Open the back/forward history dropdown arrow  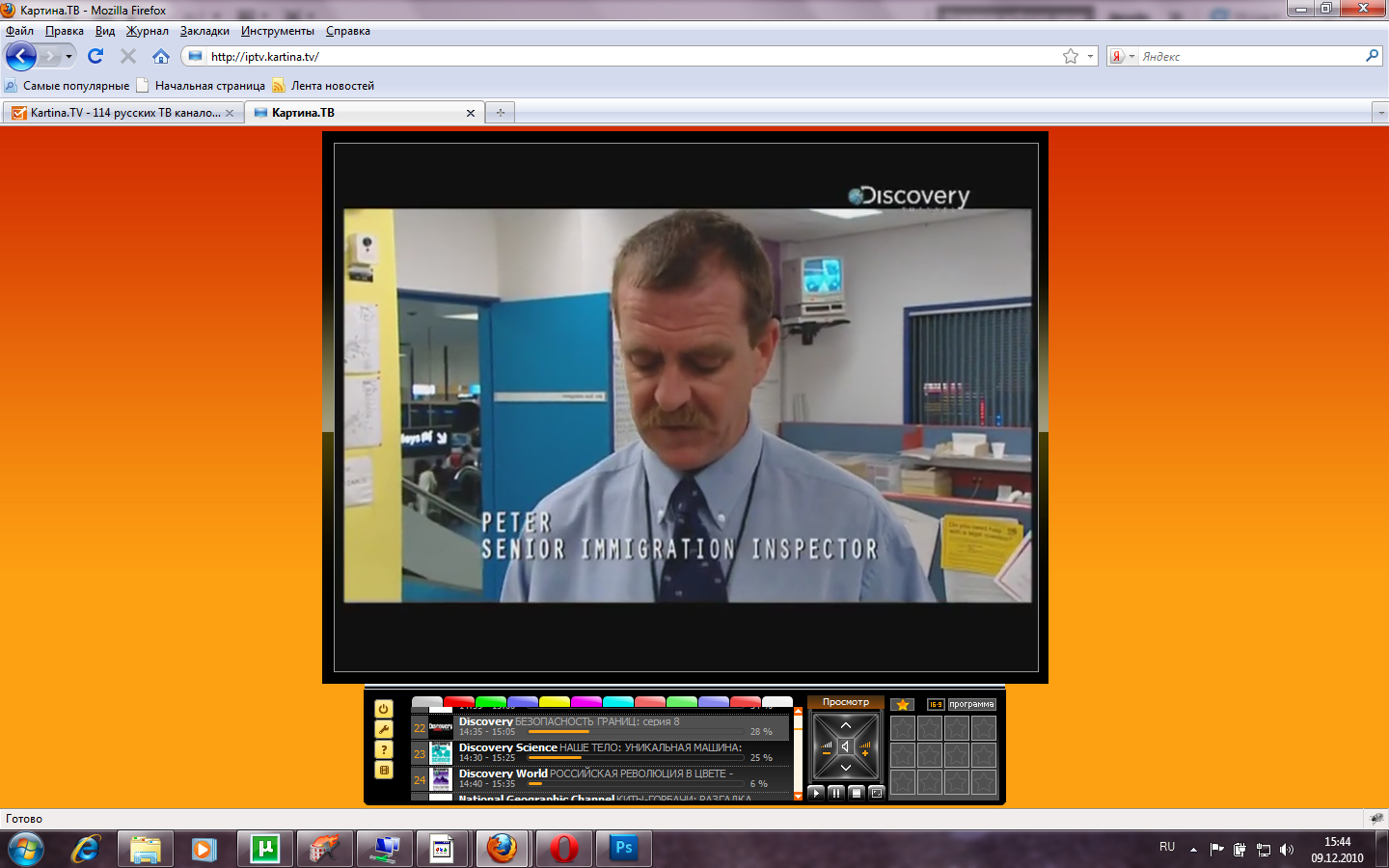68,57
